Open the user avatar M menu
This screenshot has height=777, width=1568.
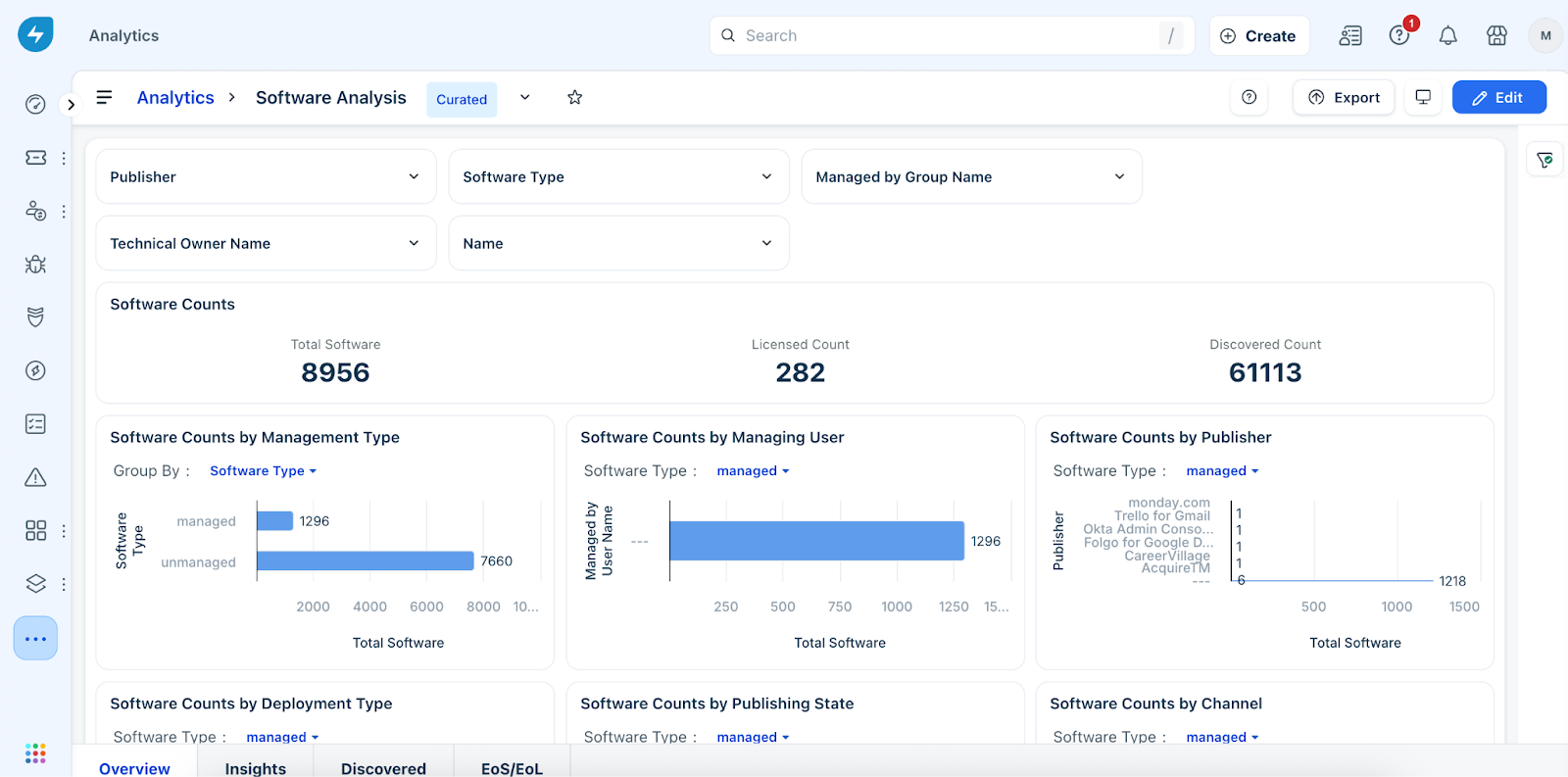tap(1545, 35)
